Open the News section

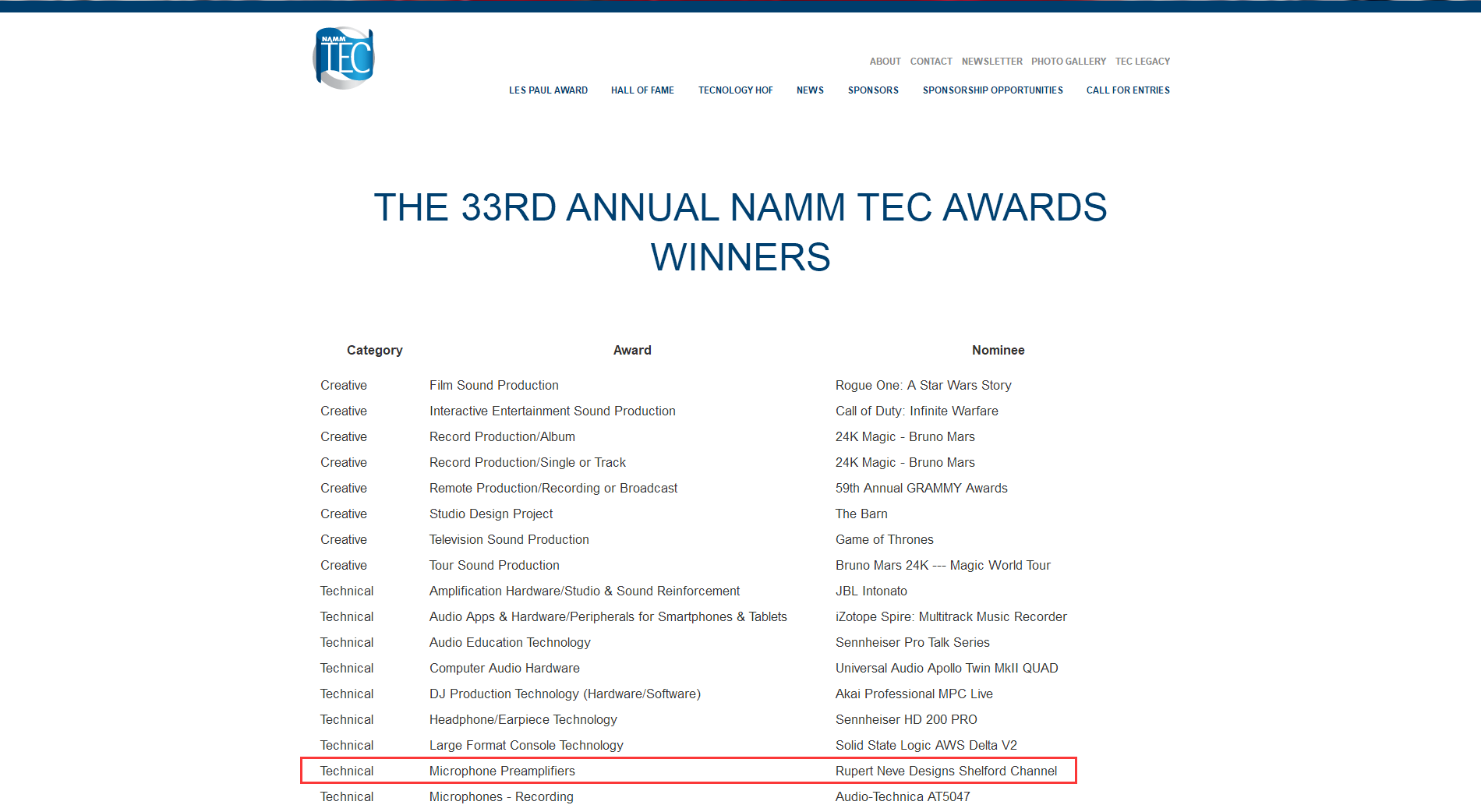click(x=810, y=90)
